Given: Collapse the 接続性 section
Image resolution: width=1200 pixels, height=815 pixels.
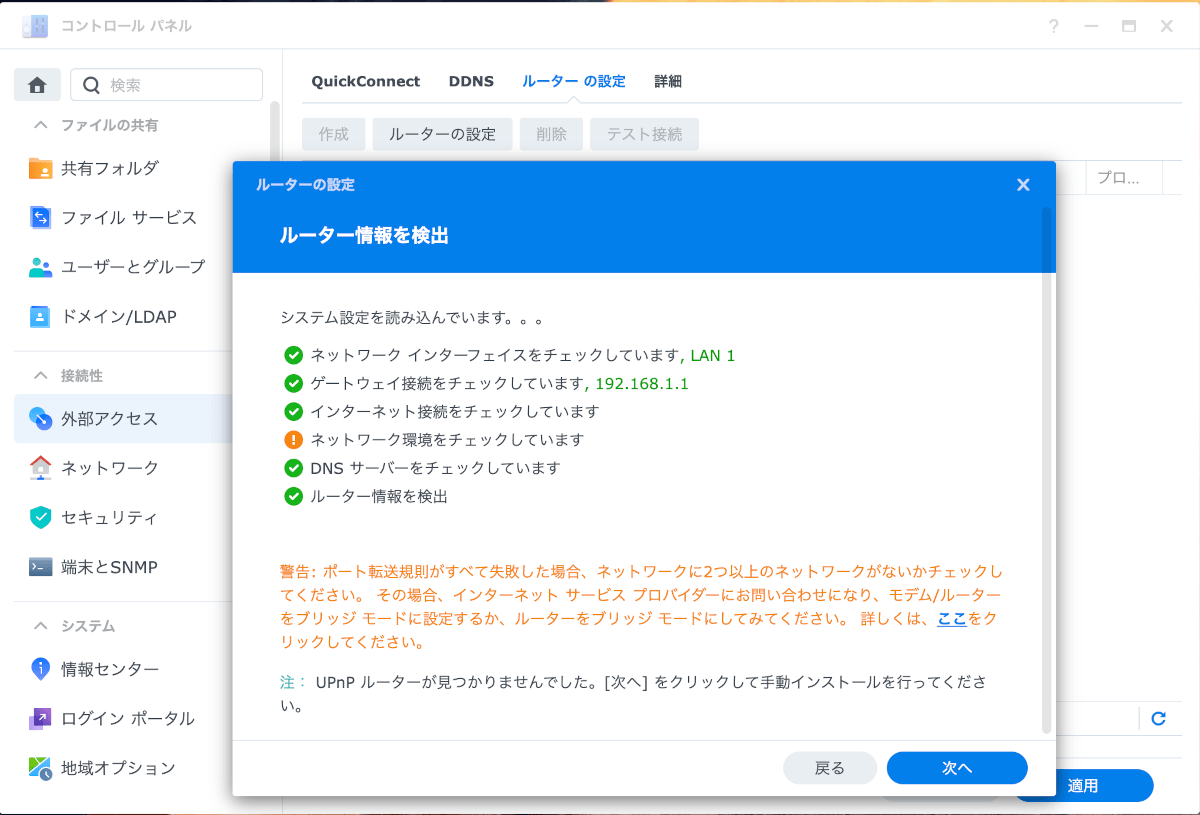Looking at the screenshot, I should pos(41,375).
